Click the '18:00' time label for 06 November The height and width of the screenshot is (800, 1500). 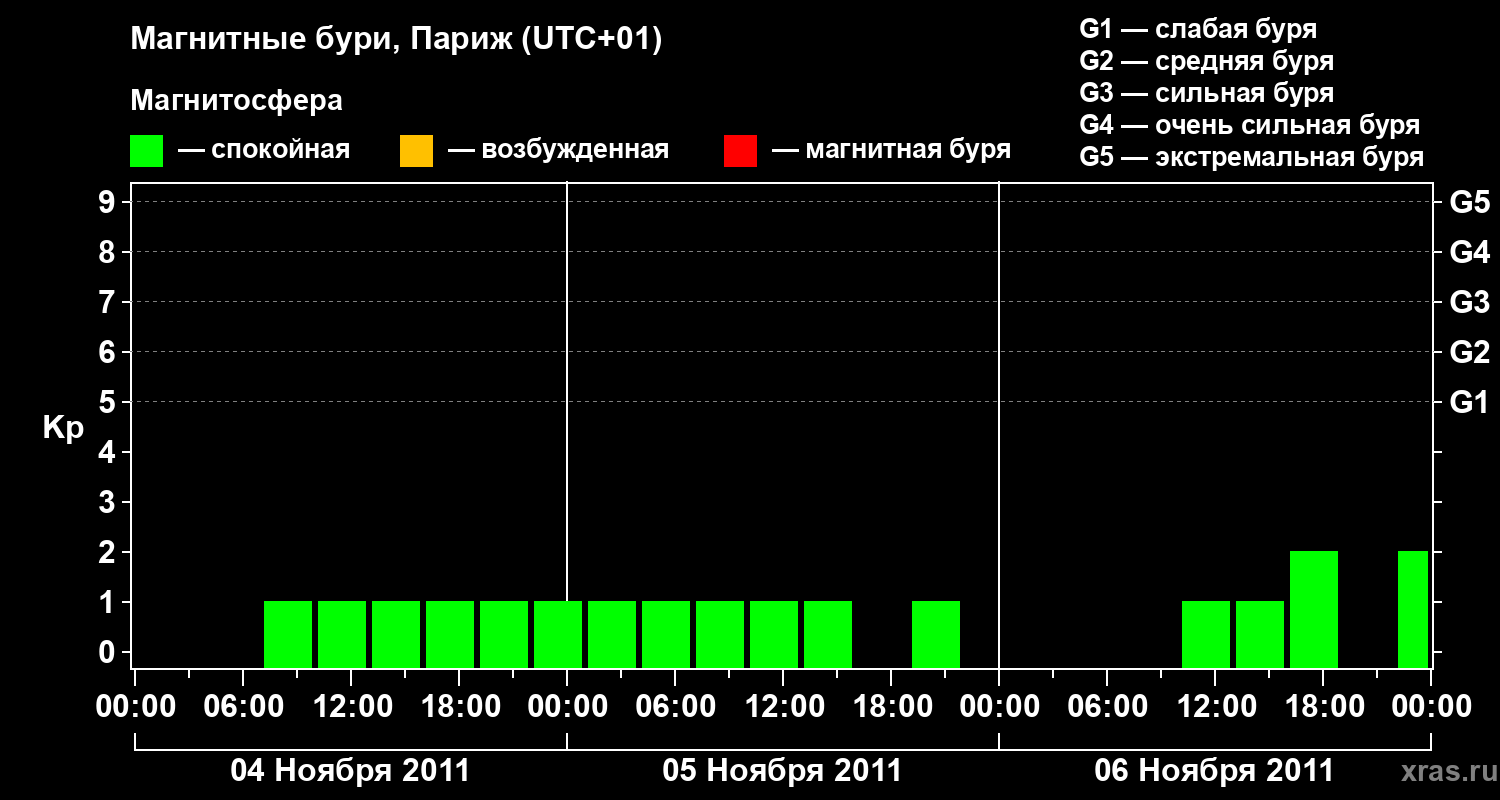click(x=1323, y=707)
